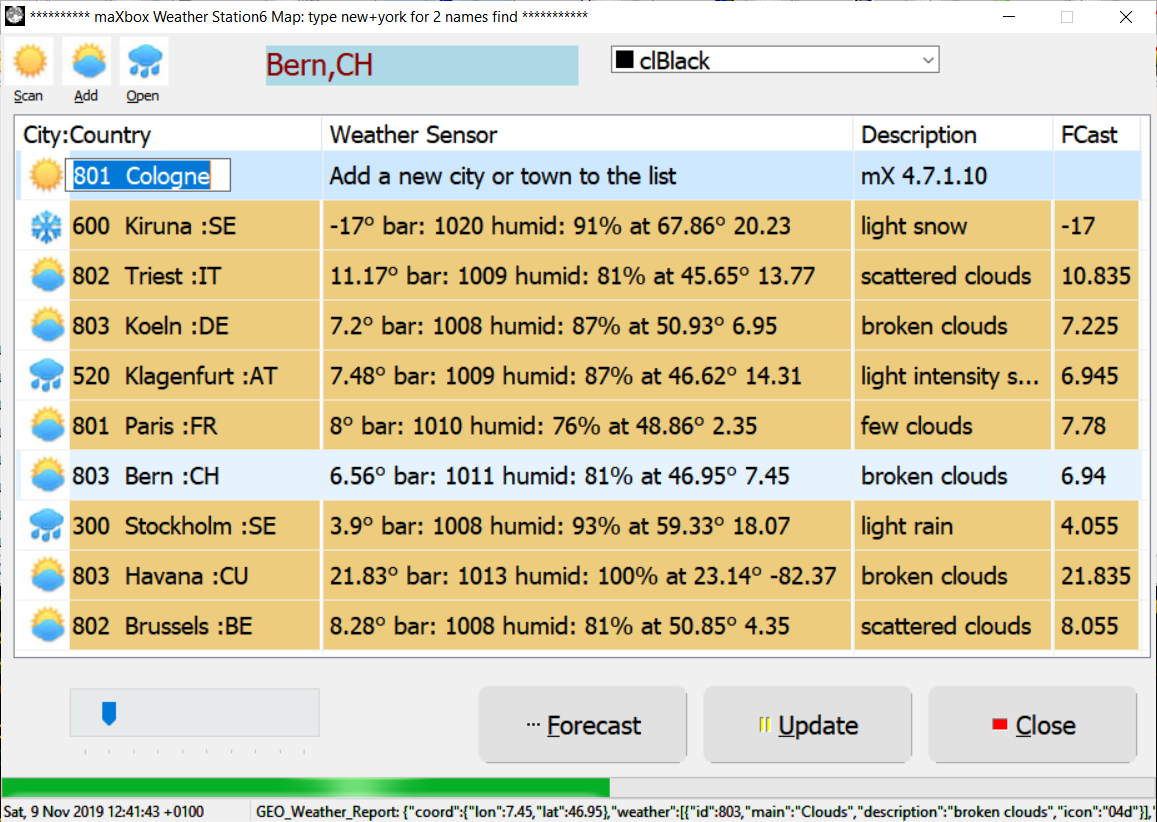Click the Add city cloud icon

[x=87, y=62]
